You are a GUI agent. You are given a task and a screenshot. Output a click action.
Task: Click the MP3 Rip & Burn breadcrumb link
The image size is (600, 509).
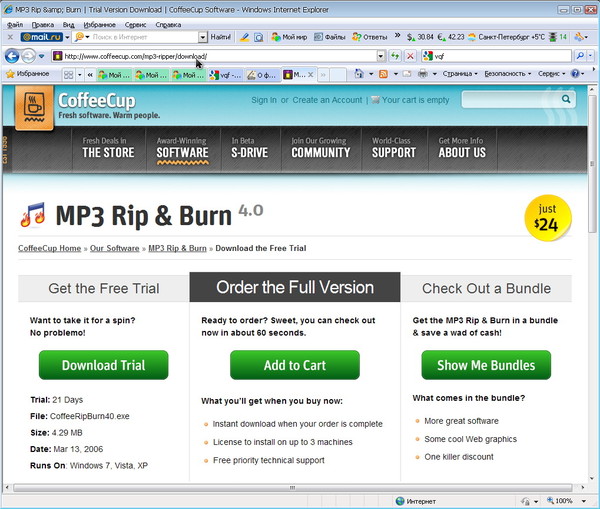coord(177,248)
